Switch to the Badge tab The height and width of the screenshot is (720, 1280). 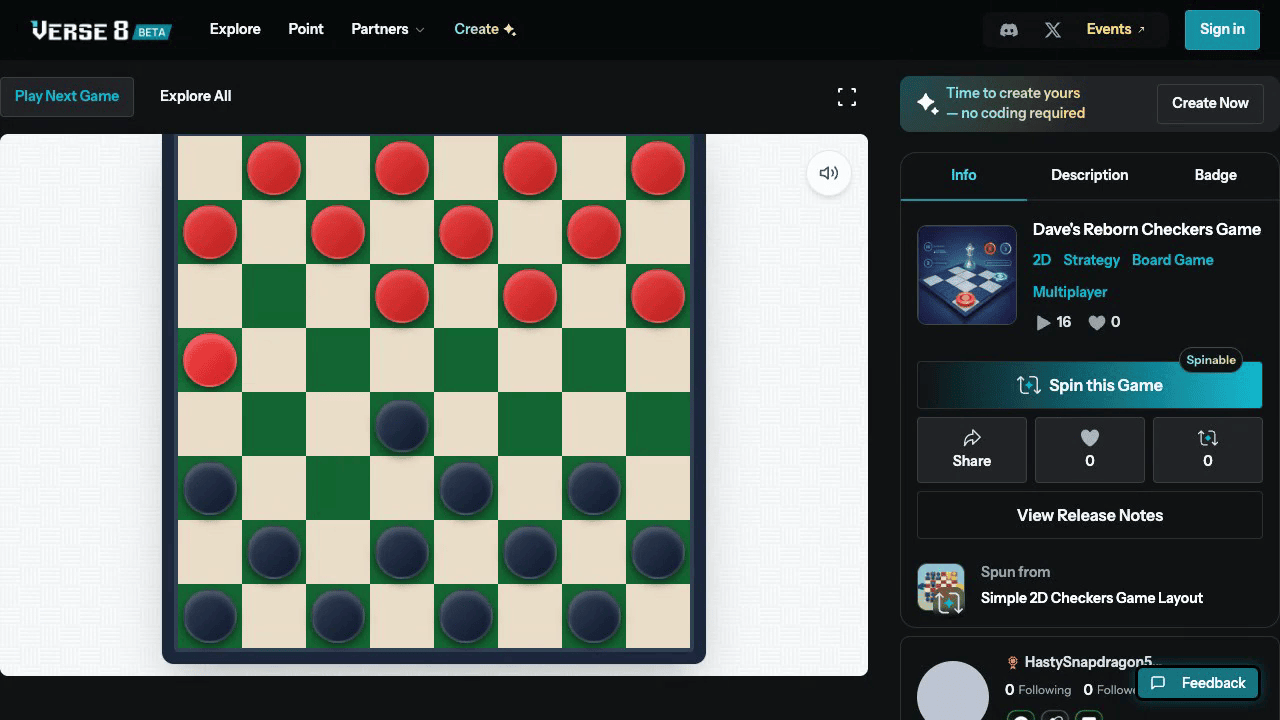tap(1215, 175)
